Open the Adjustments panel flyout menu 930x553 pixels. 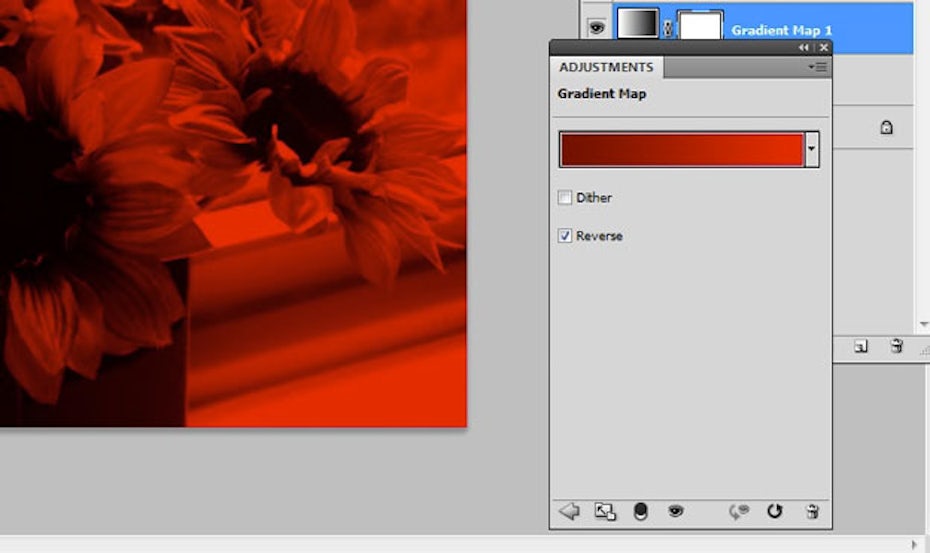point(817,67)
